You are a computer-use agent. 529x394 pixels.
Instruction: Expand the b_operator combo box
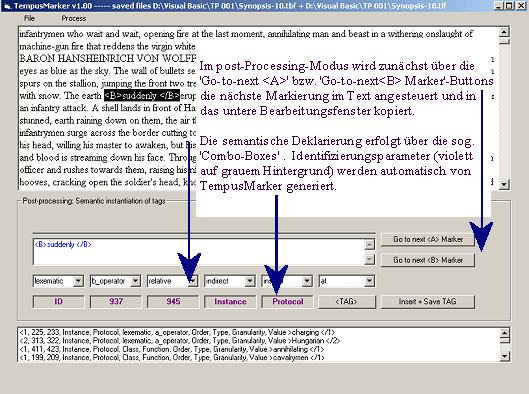click(136, 281)
